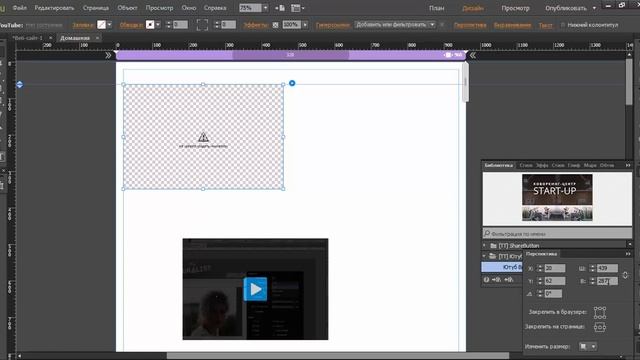The height and width of the screenshot is (360, 640).
Task: Collapse the Библиотека panel group with double arrow
Action: tap(628, 165)
